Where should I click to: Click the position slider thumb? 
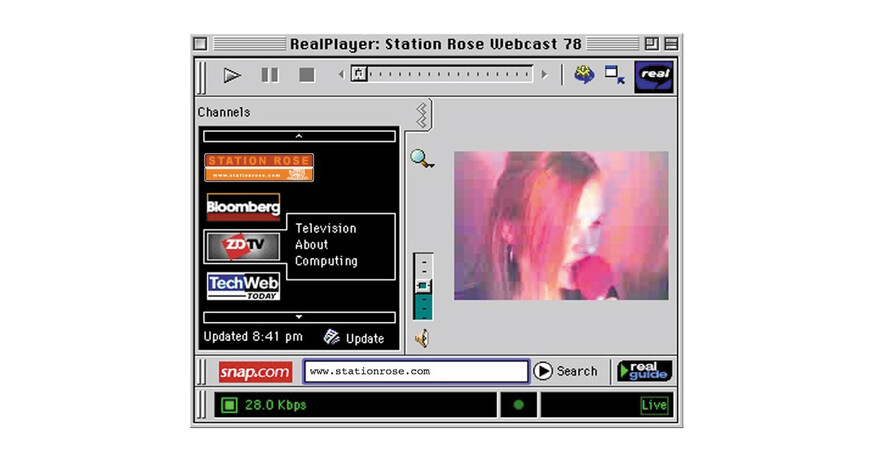pyautogui.click(x=359, y=73)
